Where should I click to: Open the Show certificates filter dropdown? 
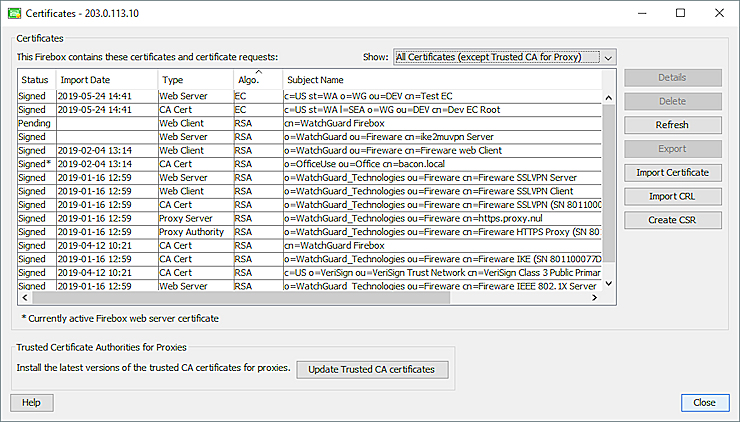pos(504,58)
